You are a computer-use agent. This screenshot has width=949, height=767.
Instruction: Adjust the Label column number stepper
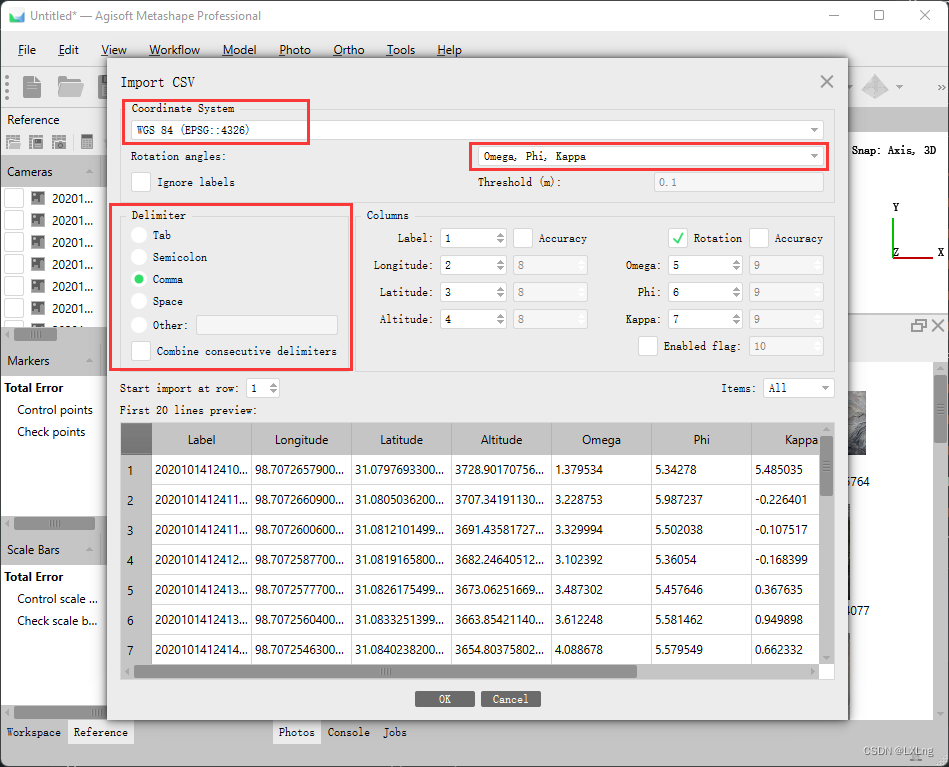click(500, 238)
